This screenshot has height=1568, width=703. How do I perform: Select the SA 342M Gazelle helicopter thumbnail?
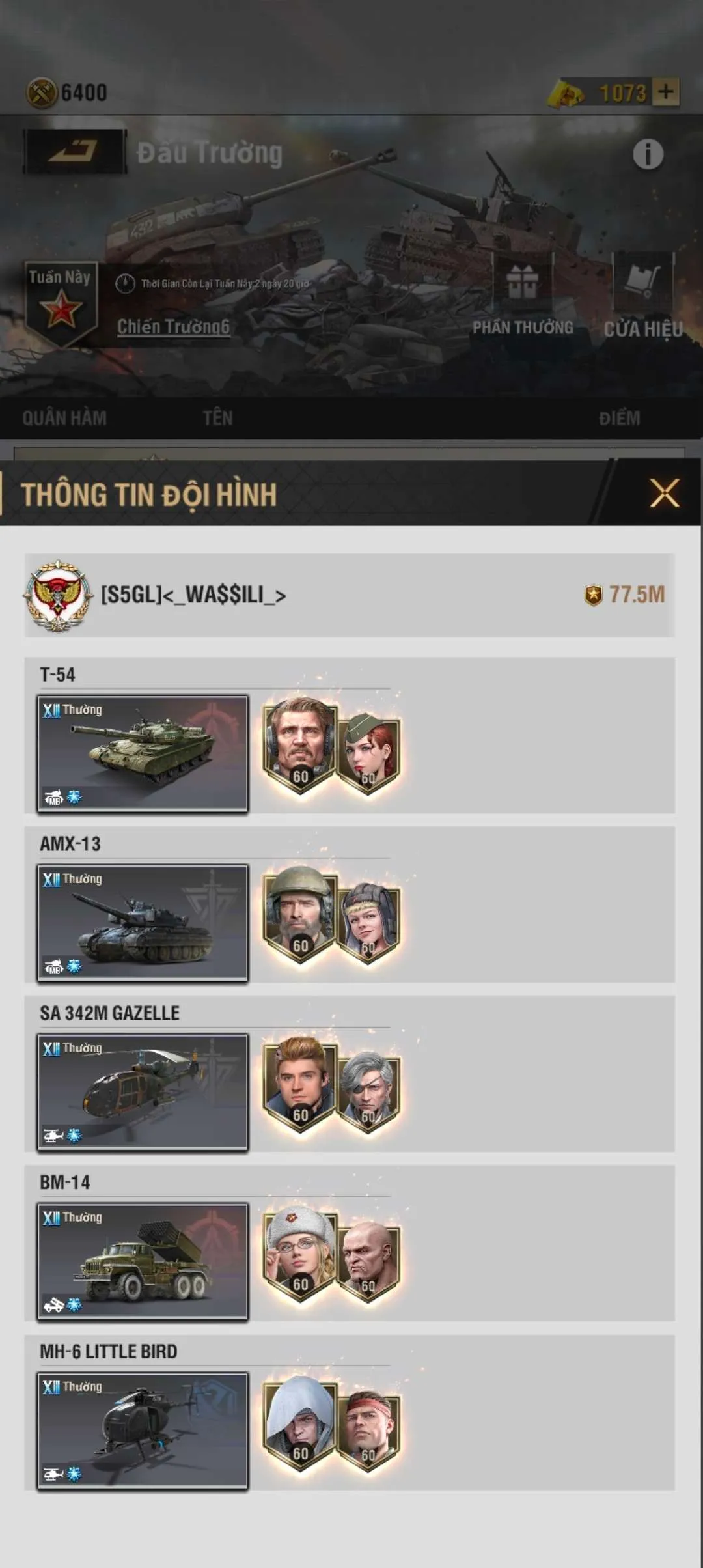(x=143, y=1092)
